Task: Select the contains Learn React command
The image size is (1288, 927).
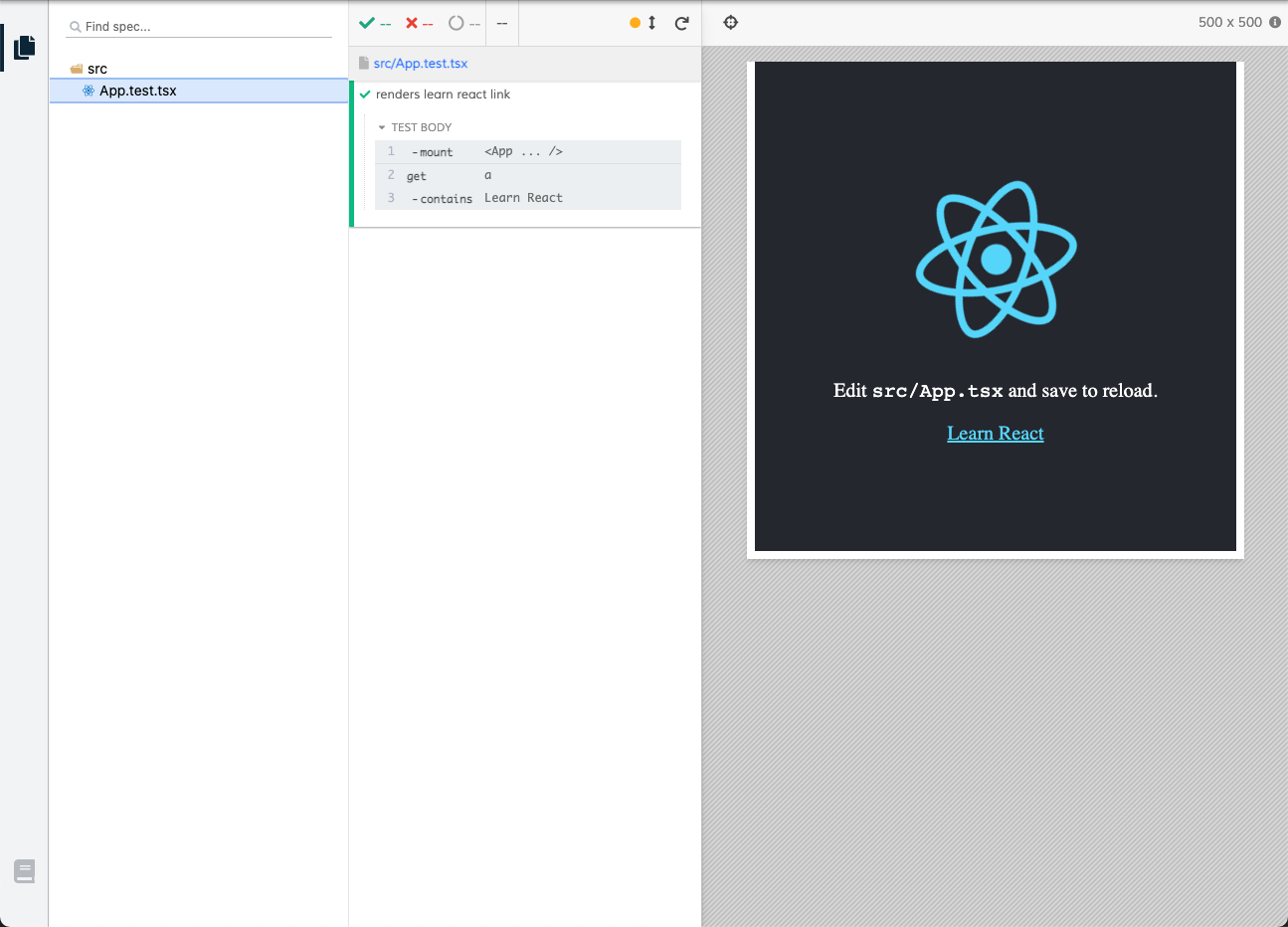Action: click(x=528, y=198)
